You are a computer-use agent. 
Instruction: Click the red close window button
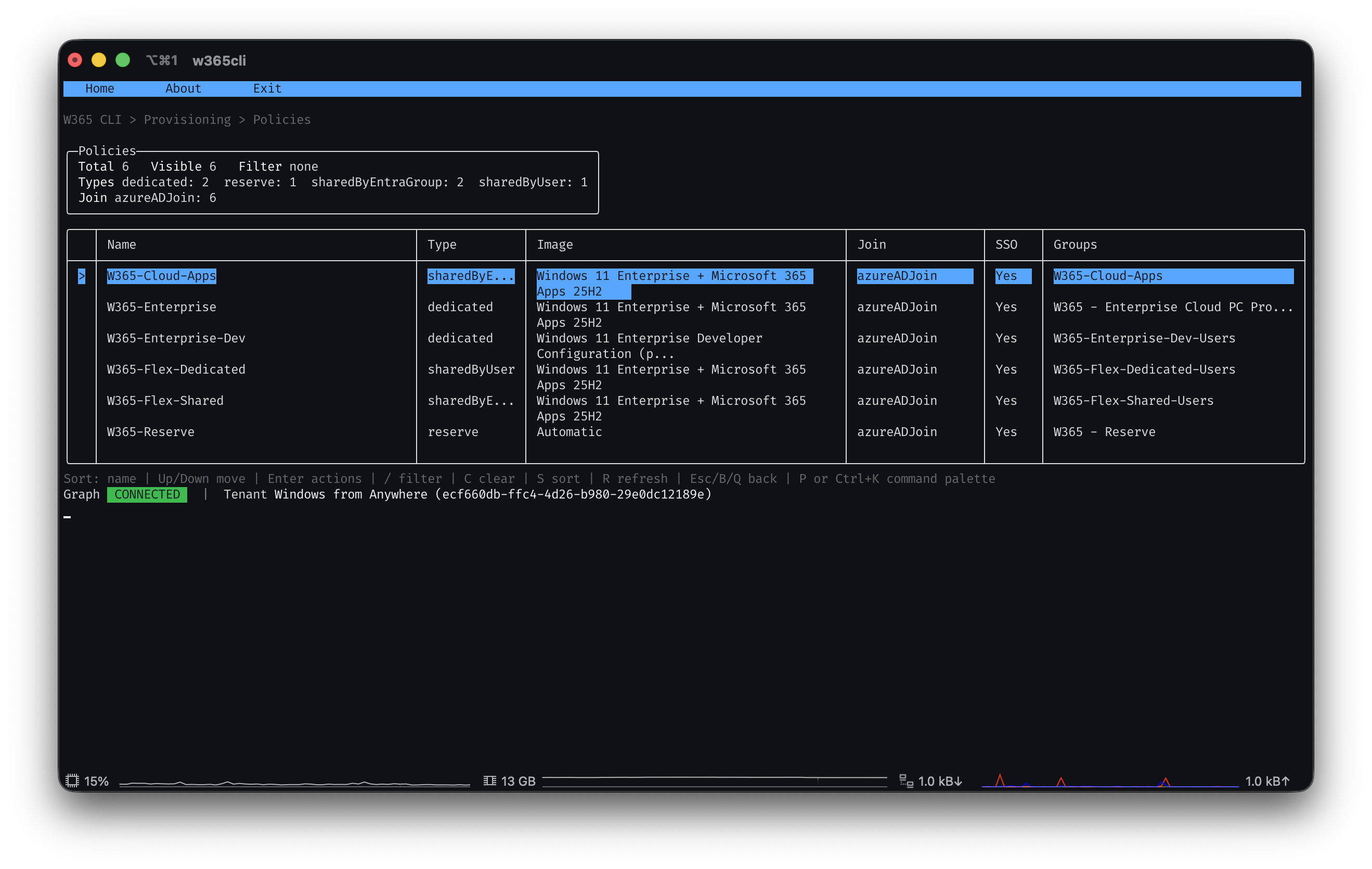[x=75, y=60]
